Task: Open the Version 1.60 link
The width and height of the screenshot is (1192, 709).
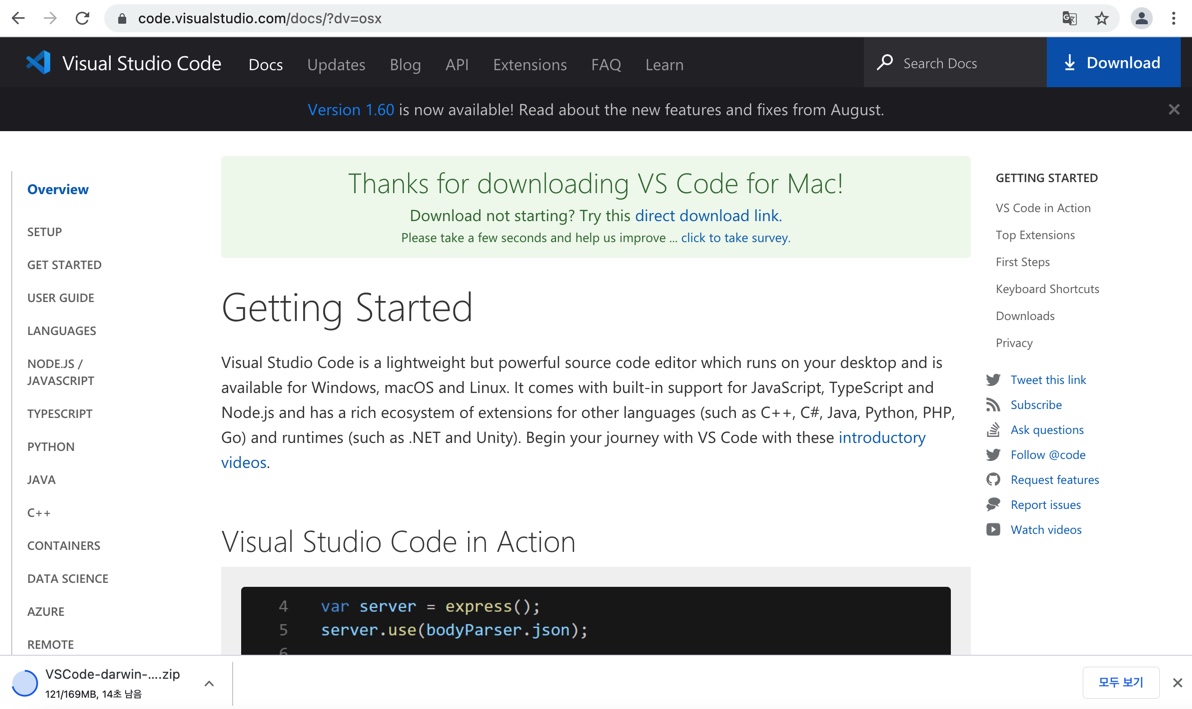Action: point(350,109)
